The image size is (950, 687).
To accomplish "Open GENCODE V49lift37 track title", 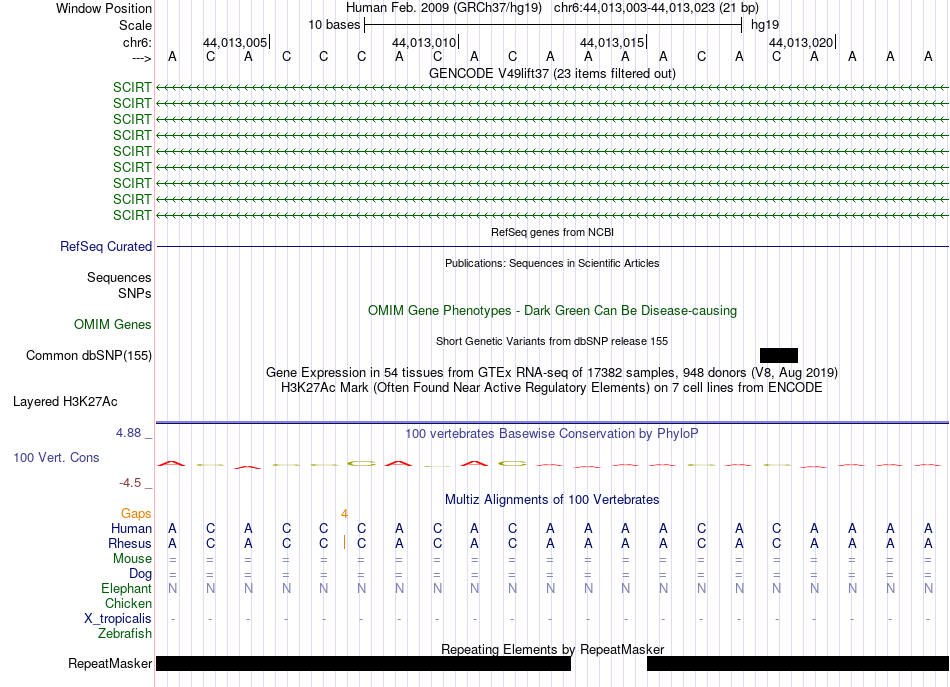I will click(552, 73).
